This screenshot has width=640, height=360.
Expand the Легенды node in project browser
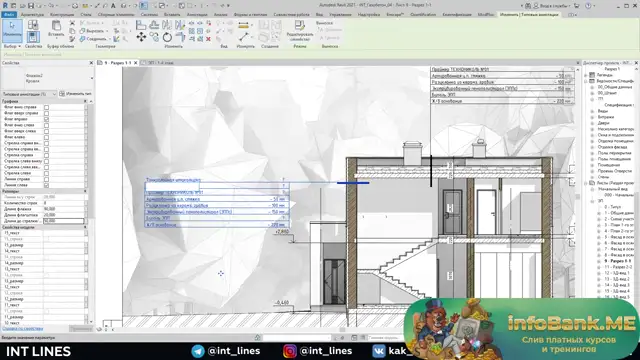tap(586, 75)
